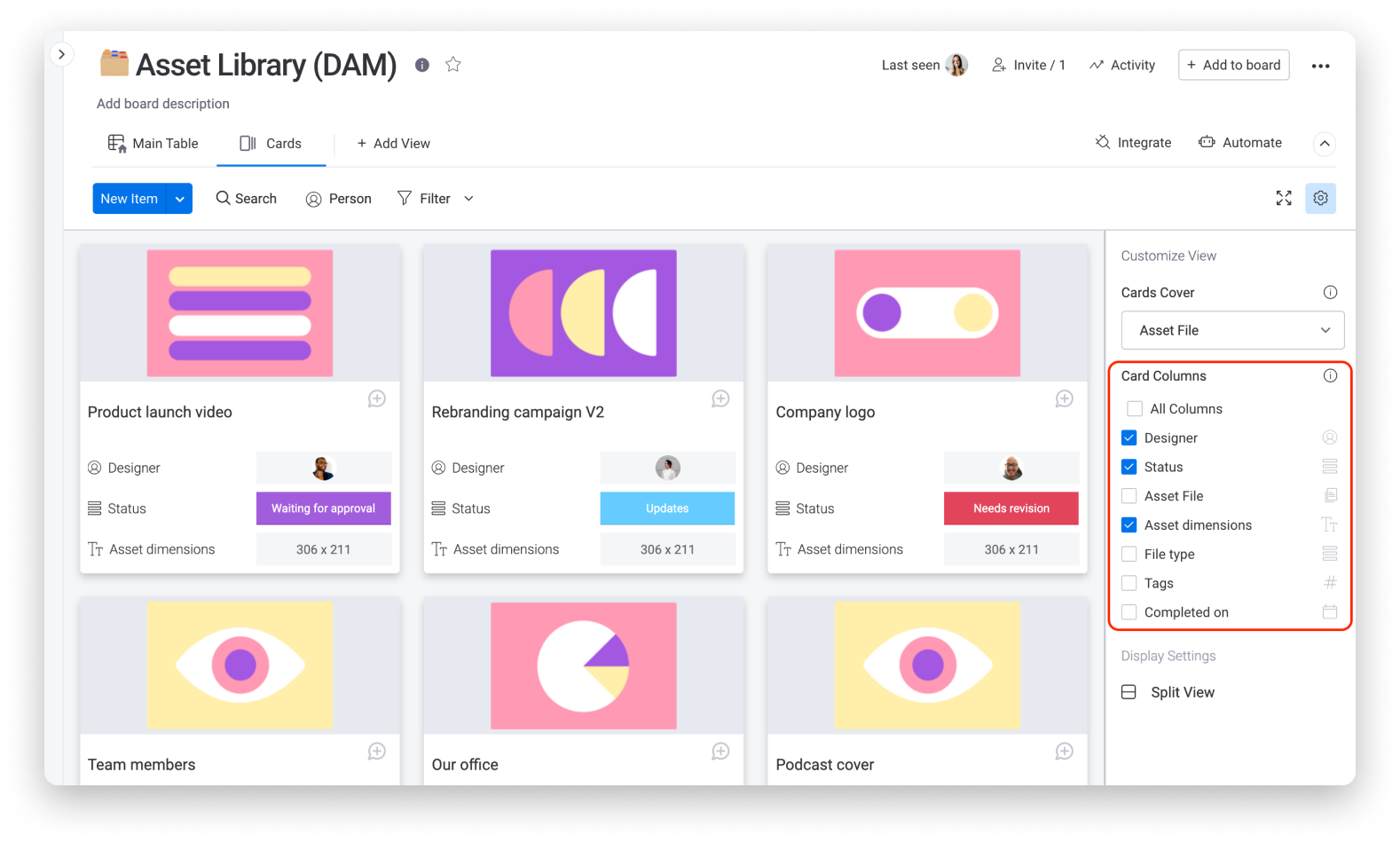Enable Asset File column checkbox
This screenshot has width=1400, height=843.
point(1129,496)
